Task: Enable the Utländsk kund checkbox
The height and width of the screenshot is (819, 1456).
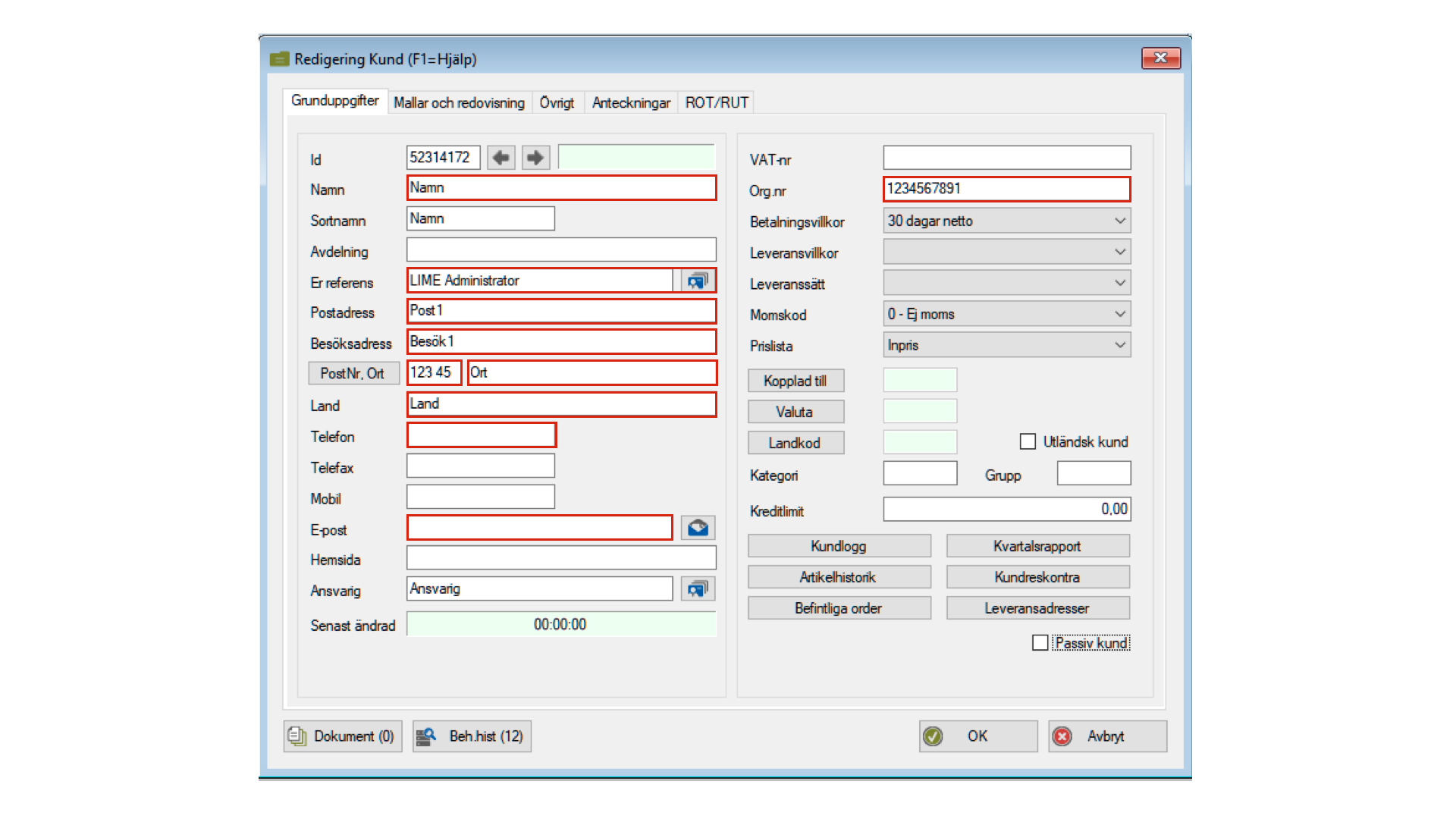Action: [1028, 441]
